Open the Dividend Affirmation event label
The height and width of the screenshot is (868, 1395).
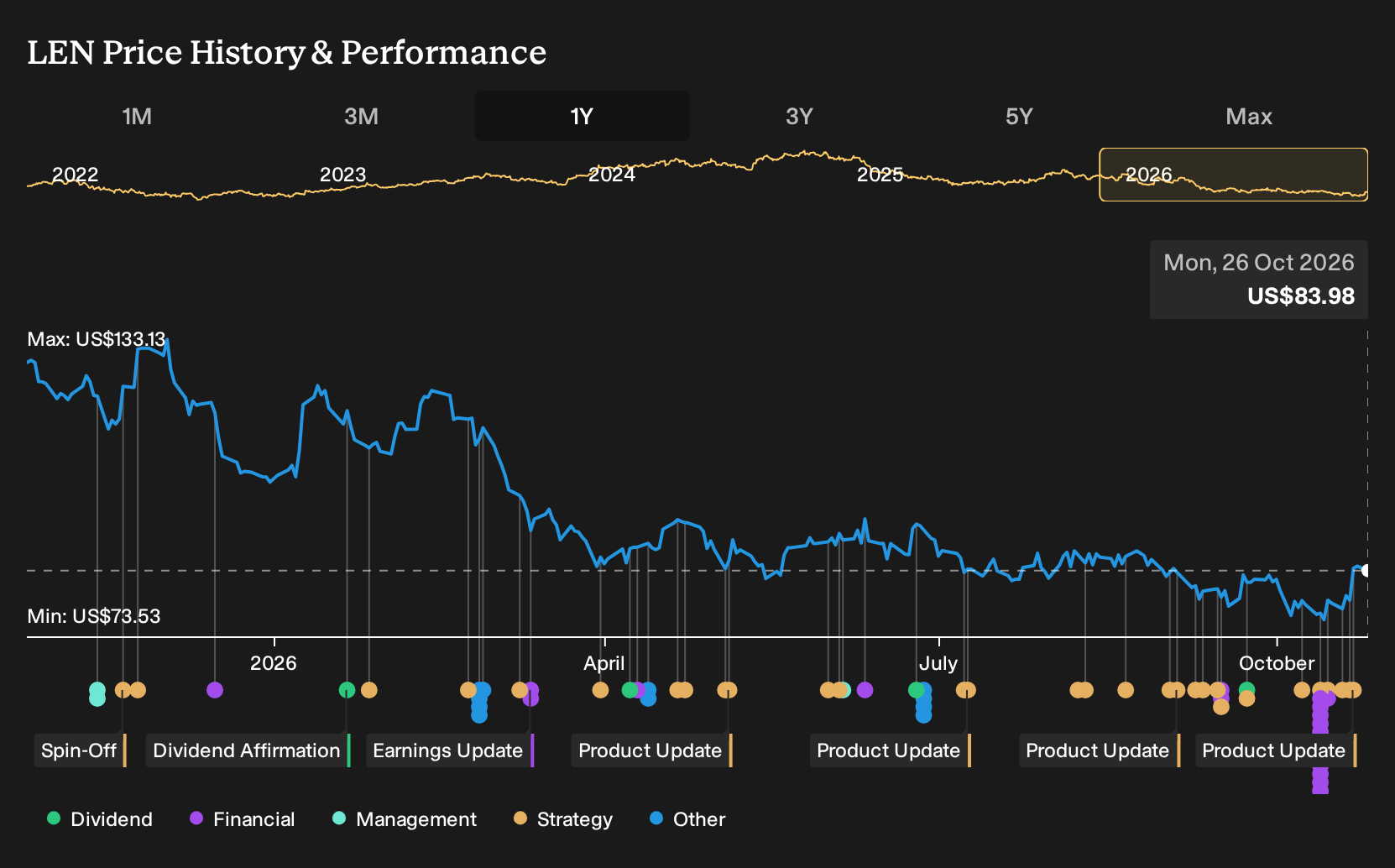pyautogui.click(x=248, y=750)
